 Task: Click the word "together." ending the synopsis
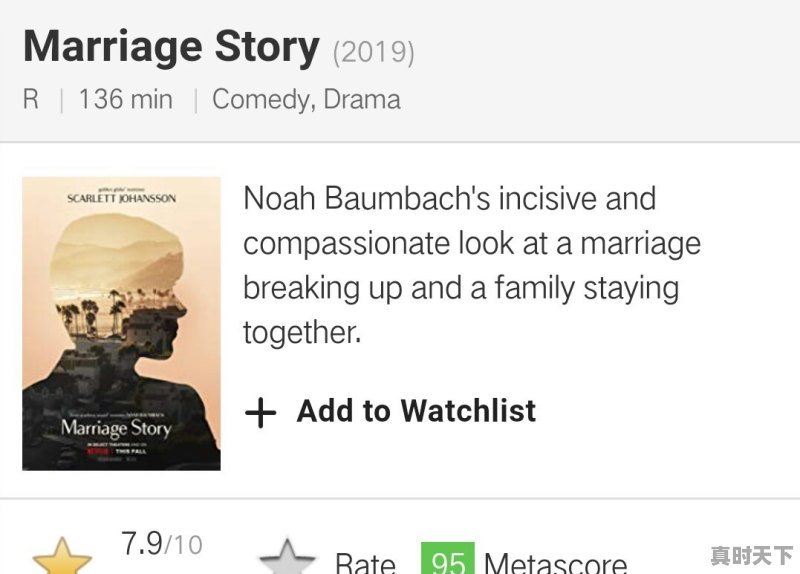point(301,332)
